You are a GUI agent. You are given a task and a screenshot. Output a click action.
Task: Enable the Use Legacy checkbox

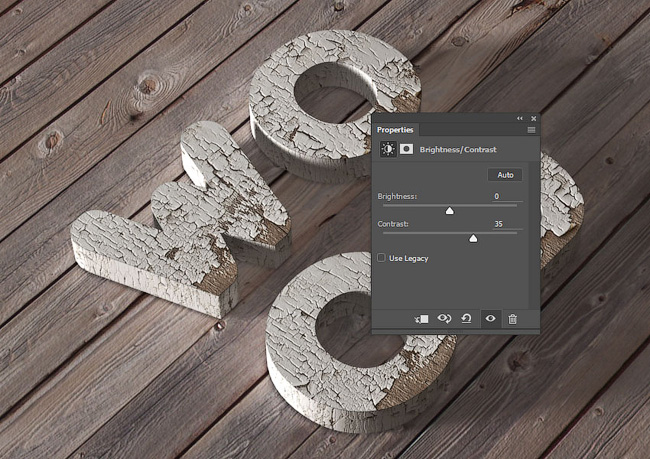click(381, 258)
